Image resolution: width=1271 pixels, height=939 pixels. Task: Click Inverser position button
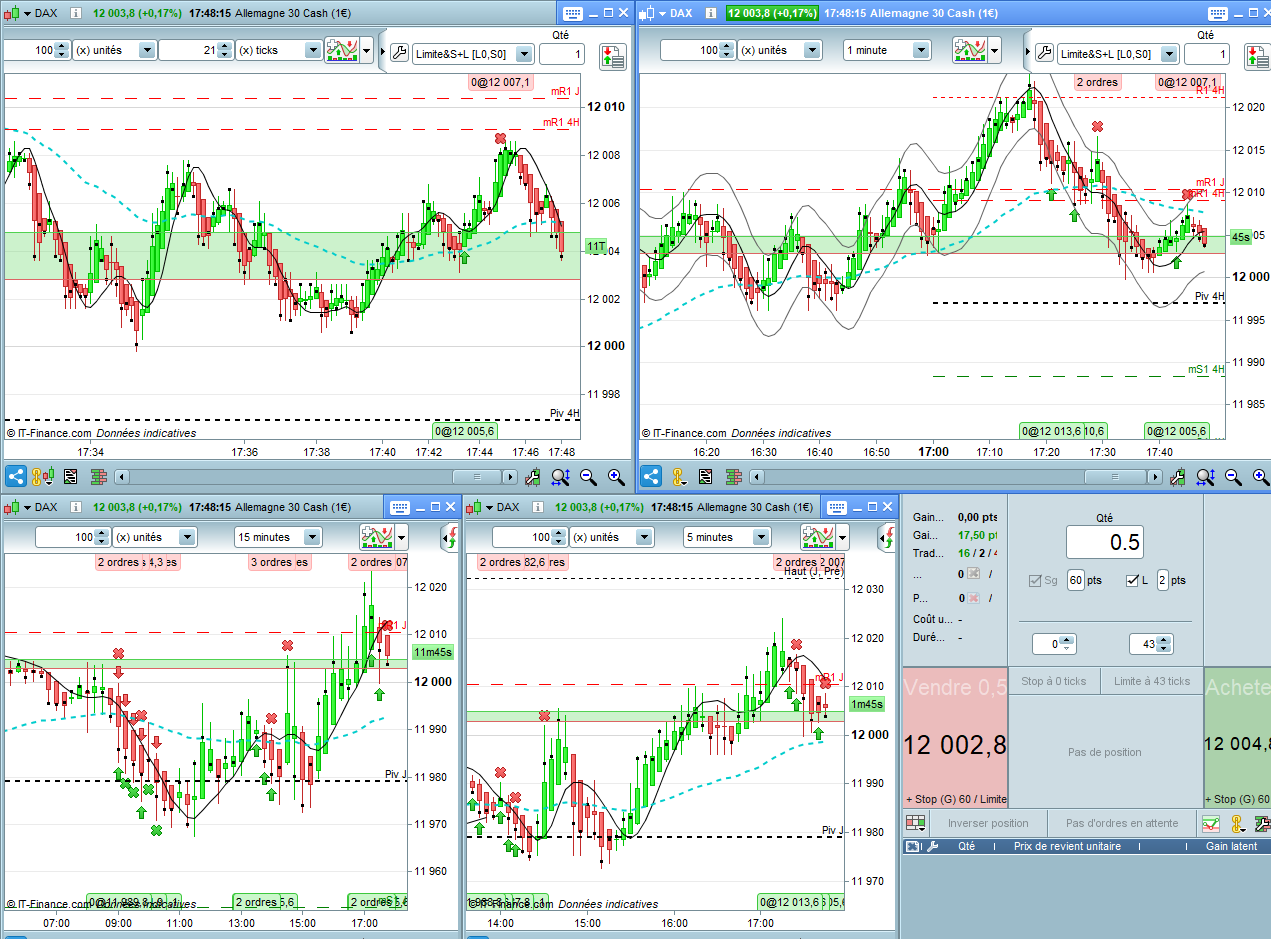tap(988, 823)
